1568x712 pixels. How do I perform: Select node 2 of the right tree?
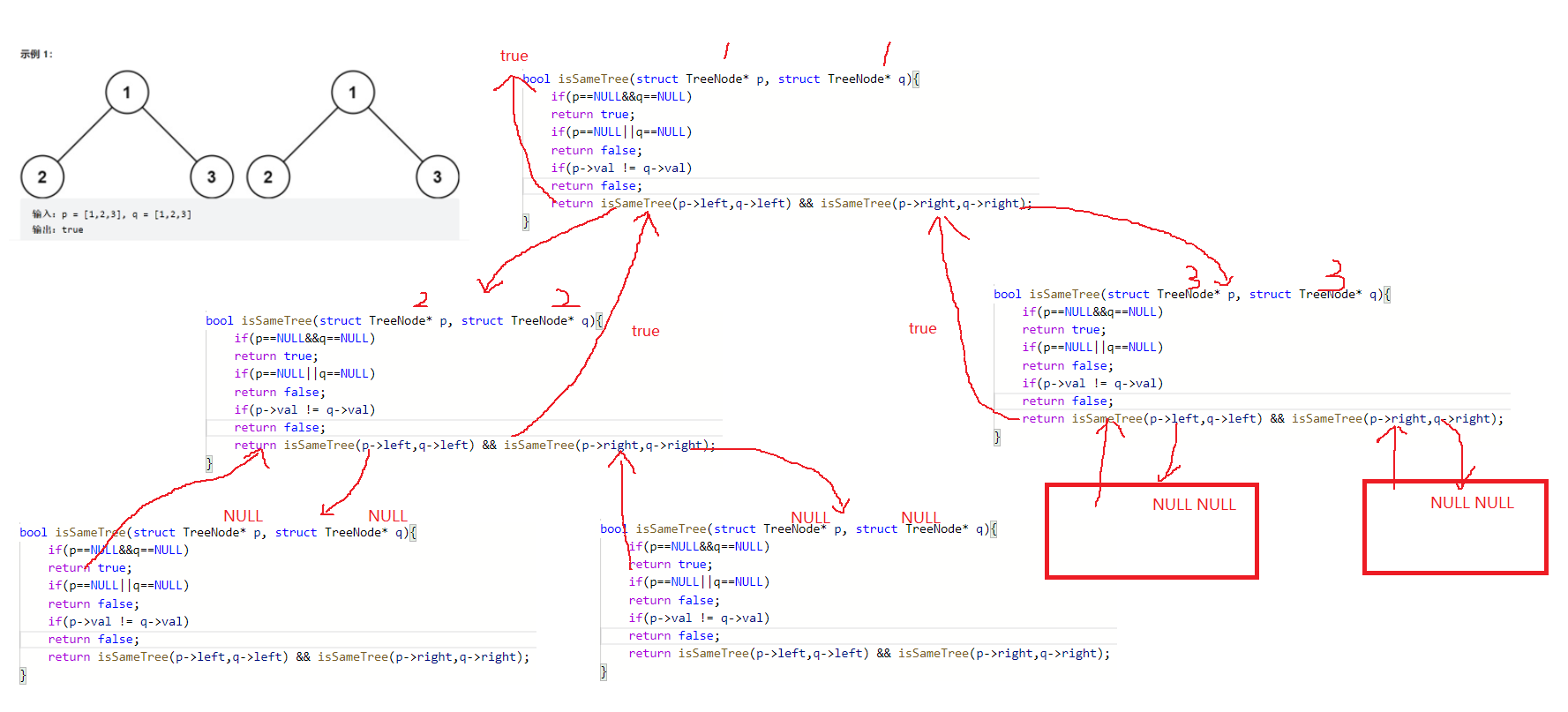tap(268, 177)
